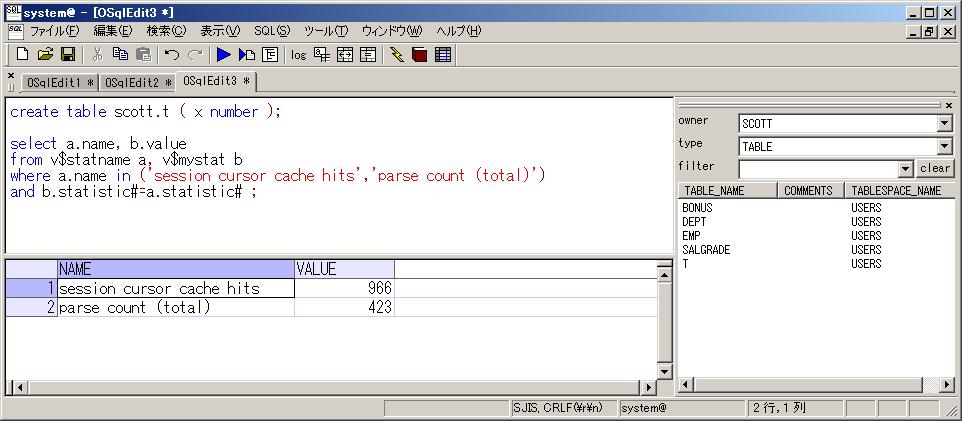Click the log toolbar button
Viewport: 962px width, 421px height.
click(298, 55)
